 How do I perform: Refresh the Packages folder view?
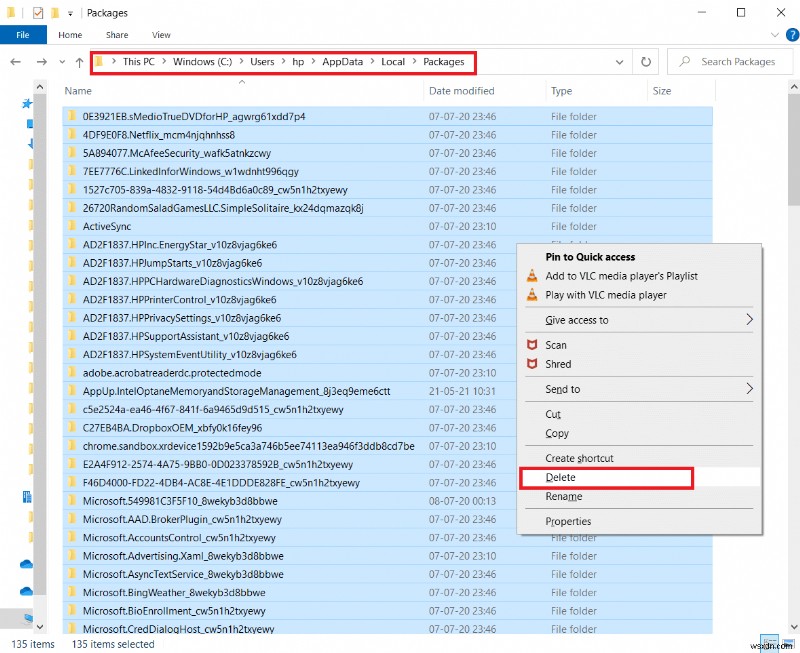[645, 62]
